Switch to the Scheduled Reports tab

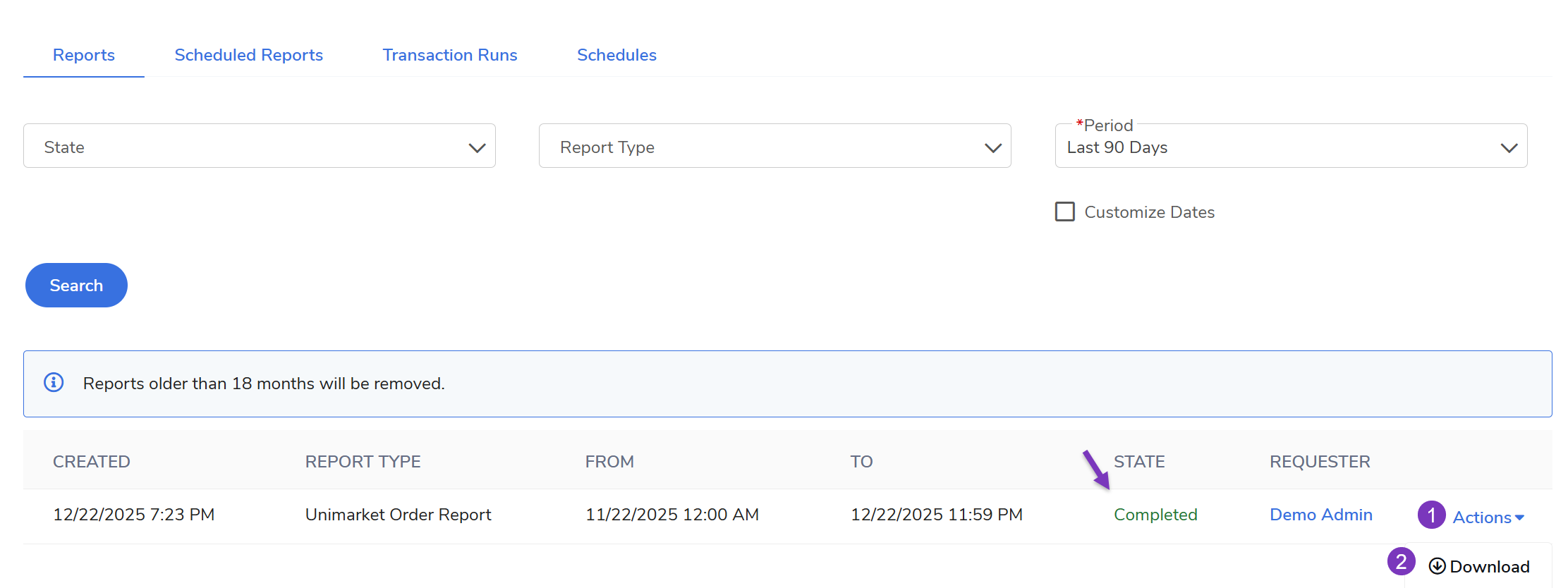click(x=248, y=55)
